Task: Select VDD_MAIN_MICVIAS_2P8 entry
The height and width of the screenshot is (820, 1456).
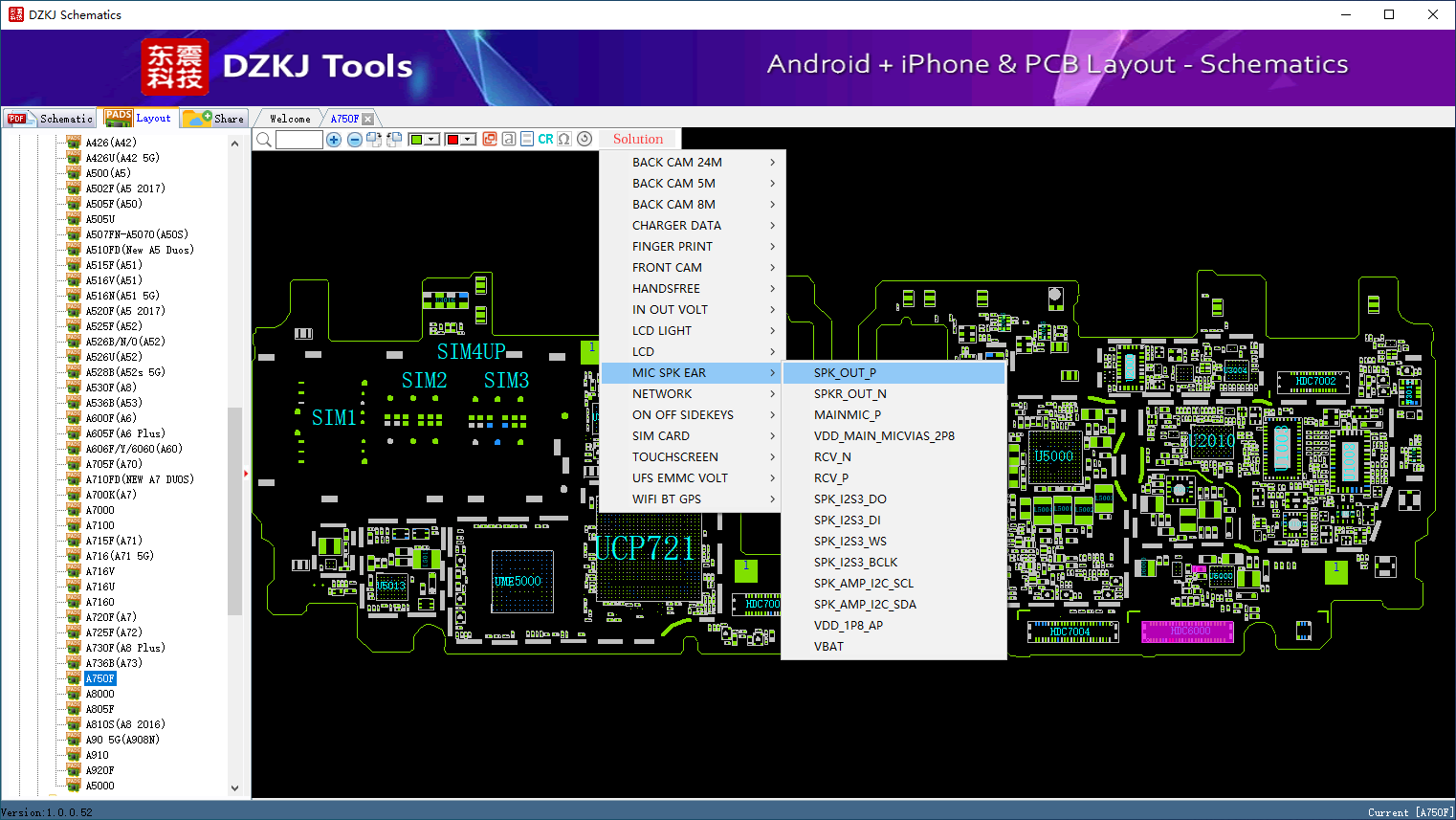Action: [894, 436]
